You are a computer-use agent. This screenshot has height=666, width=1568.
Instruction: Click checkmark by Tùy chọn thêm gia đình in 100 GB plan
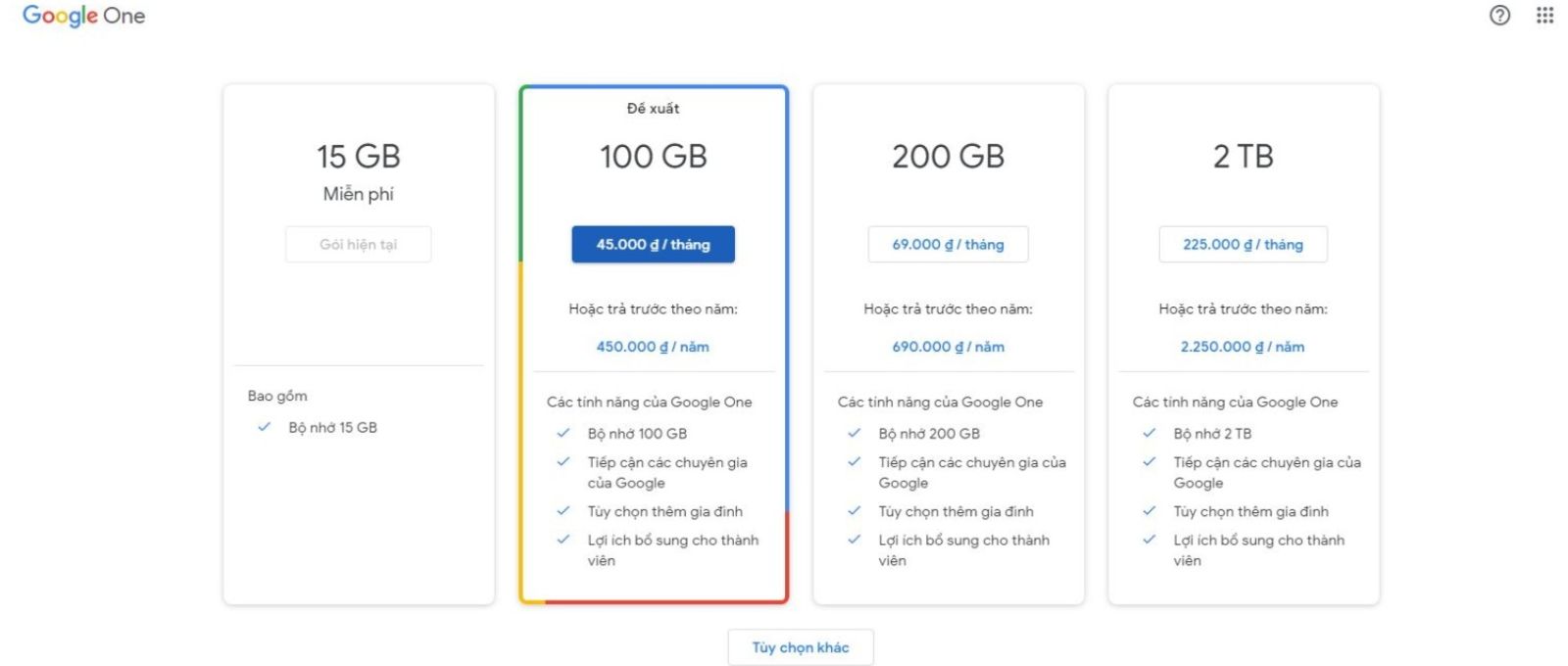point(563,511)
